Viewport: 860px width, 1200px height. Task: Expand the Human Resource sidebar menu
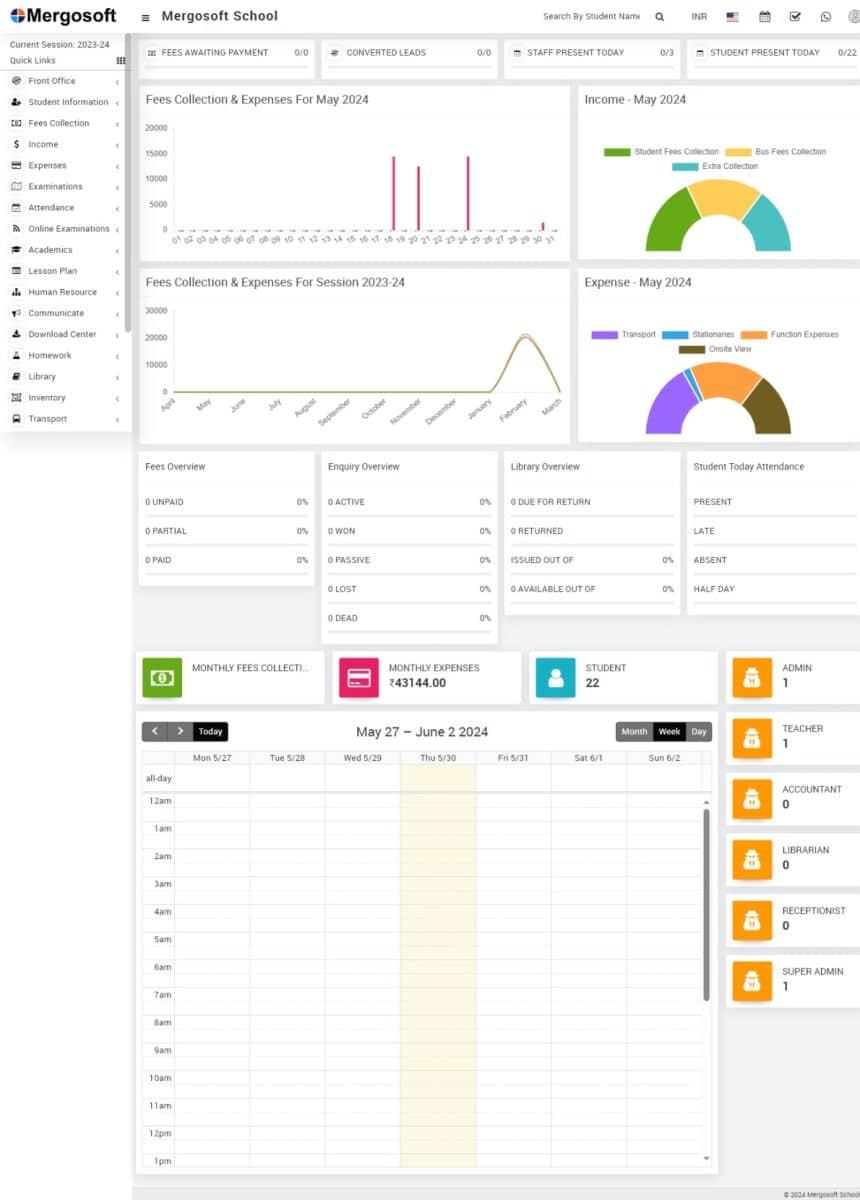pos(62,292)
